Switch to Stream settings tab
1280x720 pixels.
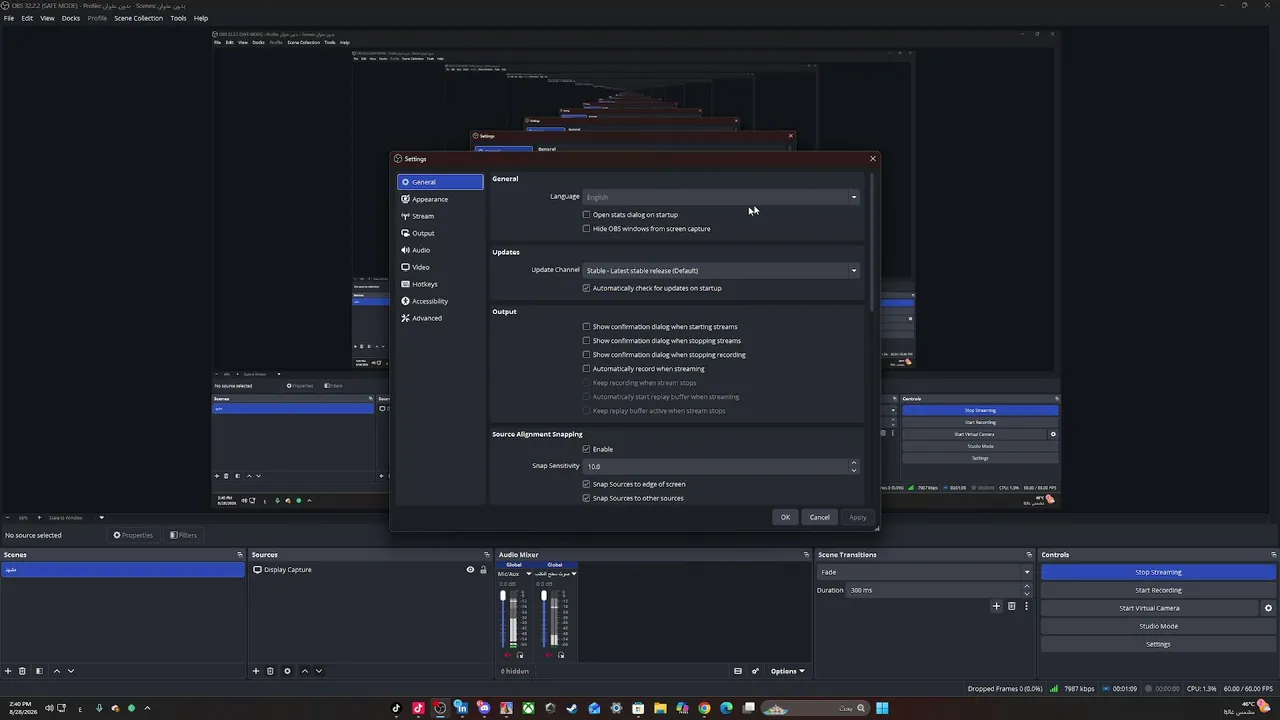point(440,216)
